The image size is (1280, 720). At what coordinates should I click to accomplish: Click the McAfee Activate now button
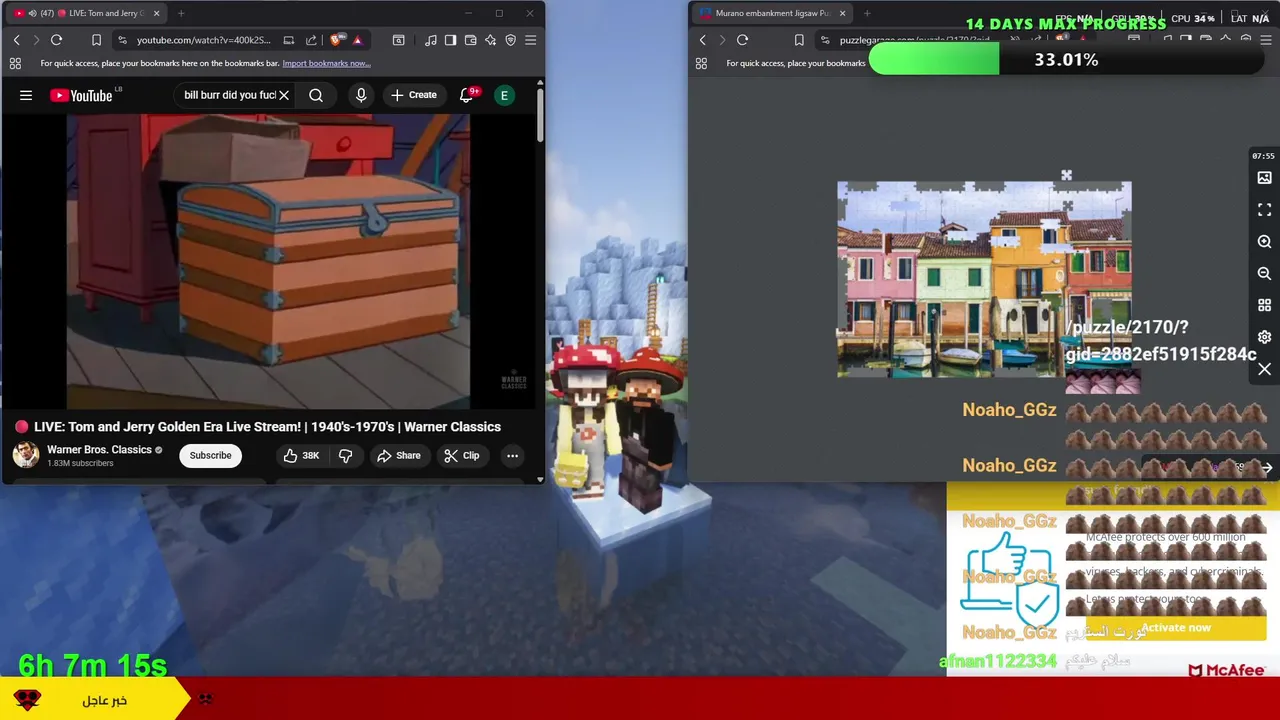(x=1176, y=628)
